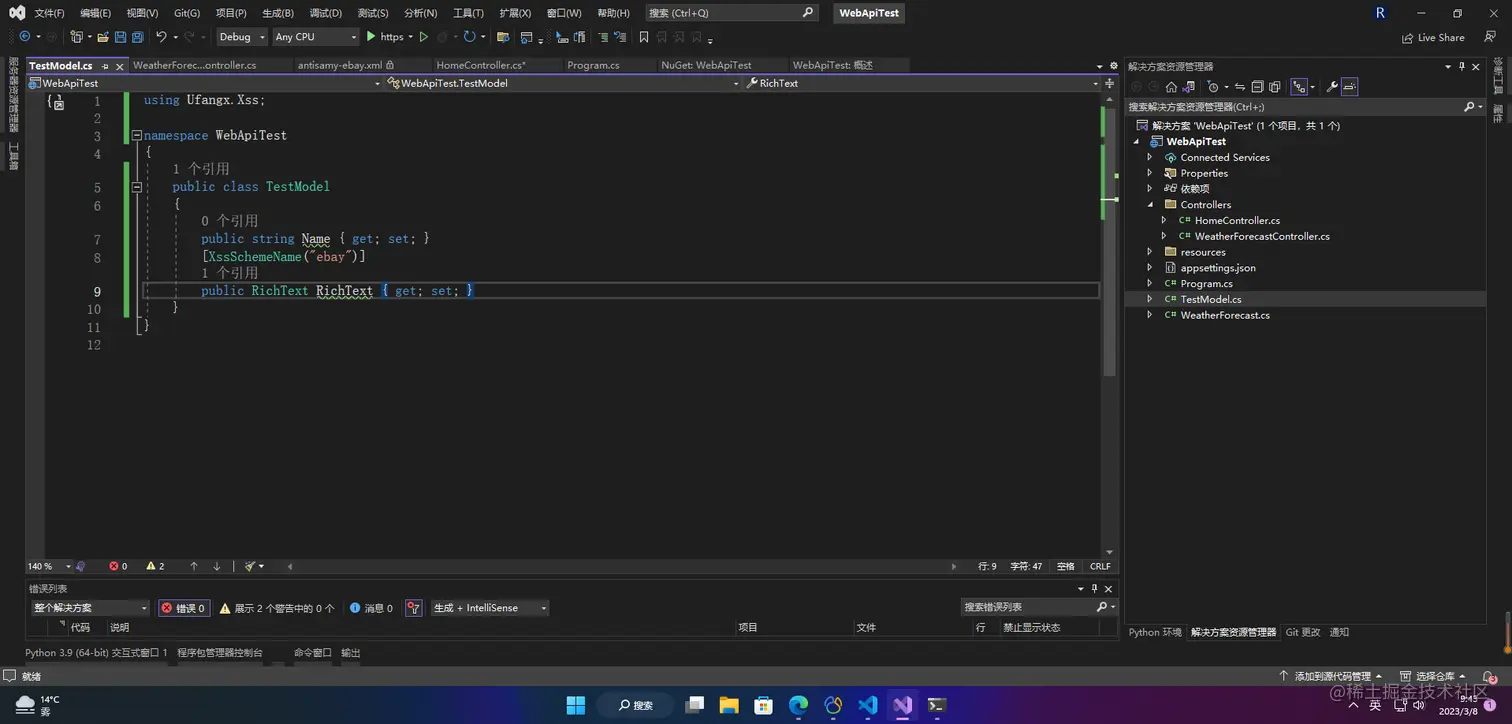
Task: Collapse the namespace WebApiTest code block
Action: [x=137, y=135]
